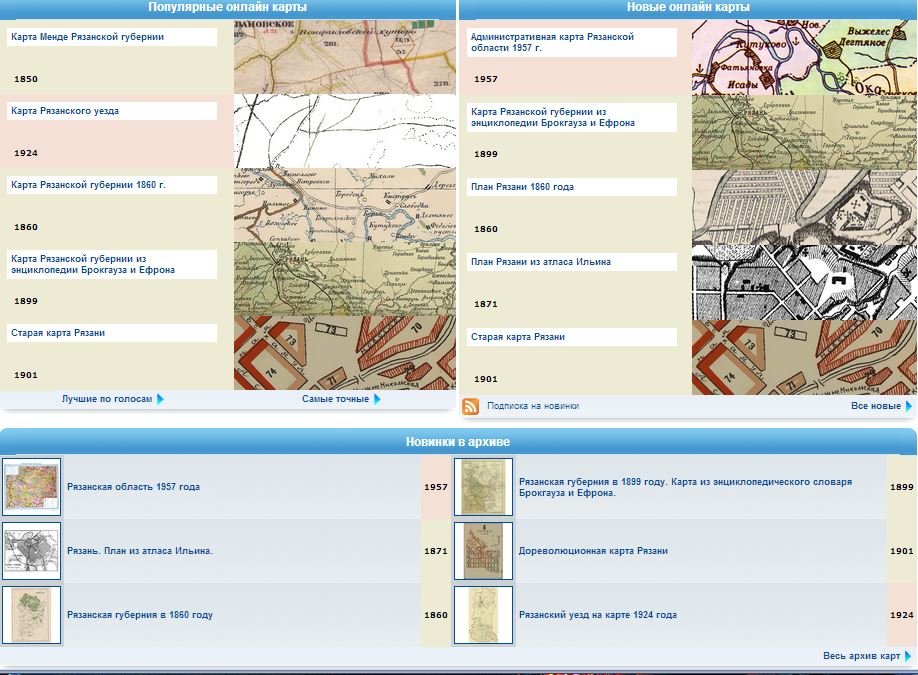Open thumbnail of Рязанская область 1957 года
Image resolution: width=918 pixels, height=675 pixels.
tap(32, 487)
